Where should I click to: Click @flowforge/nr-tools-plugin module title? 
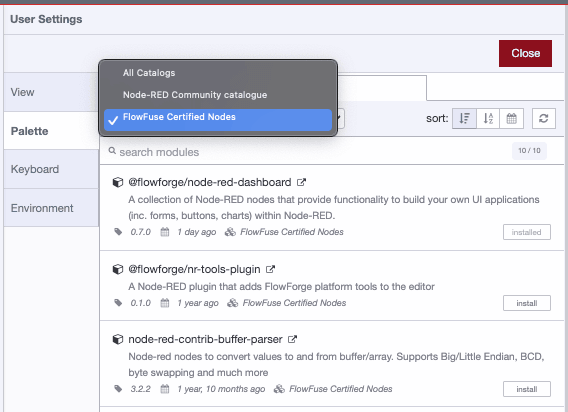(x=194, y=269)
